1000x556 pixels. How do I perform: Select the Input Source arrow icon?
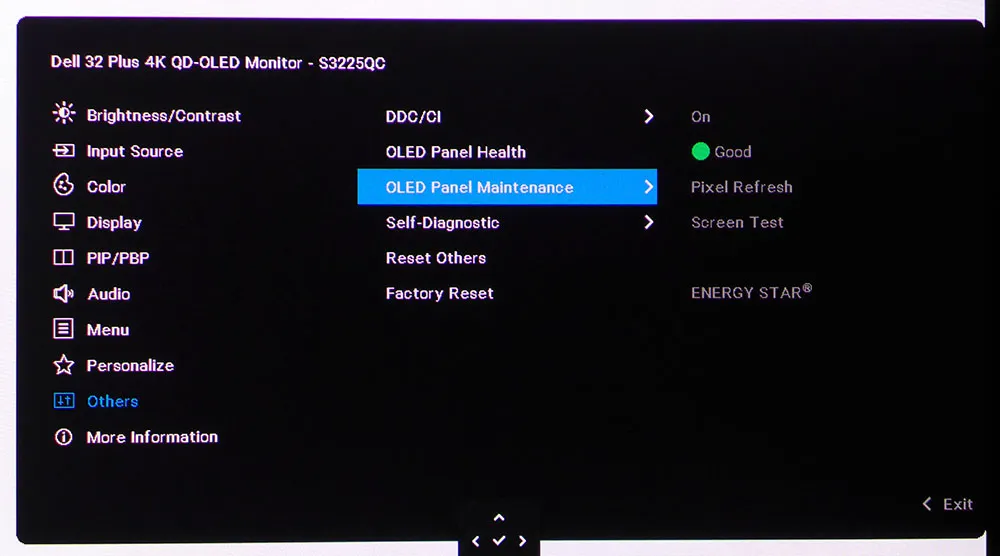pos(64,150)
